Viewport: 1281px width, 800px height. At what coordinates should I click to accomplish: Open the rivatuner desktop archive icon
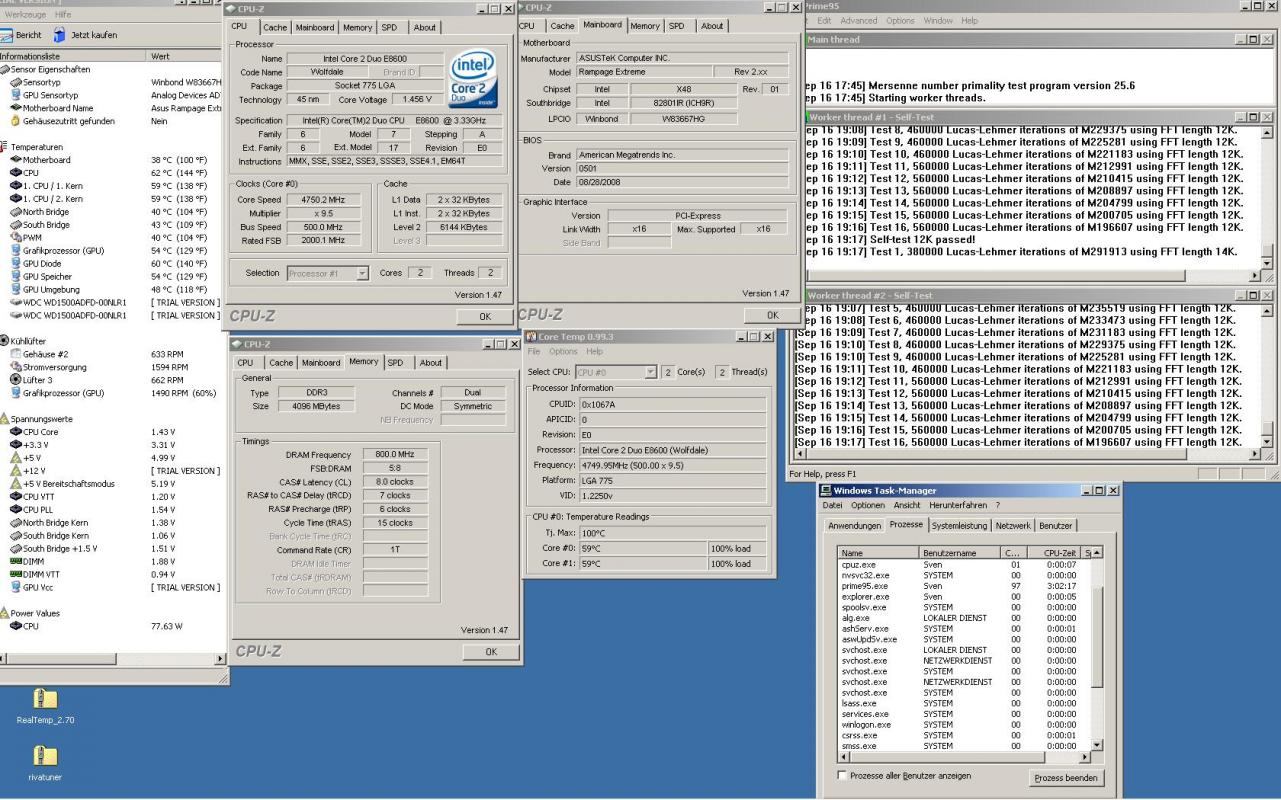(44, 758)
